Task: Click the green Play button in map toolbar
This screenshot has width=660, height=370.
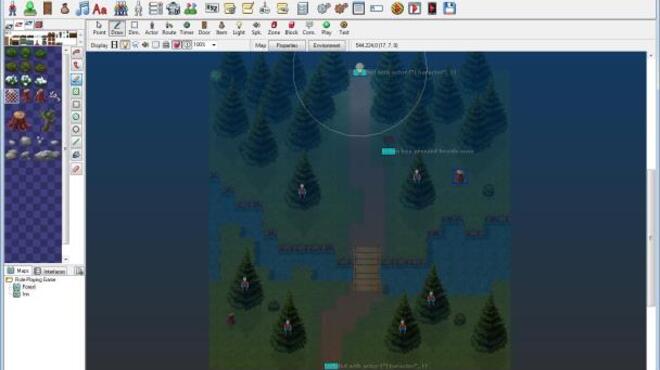Action: (x=326, y=28)
